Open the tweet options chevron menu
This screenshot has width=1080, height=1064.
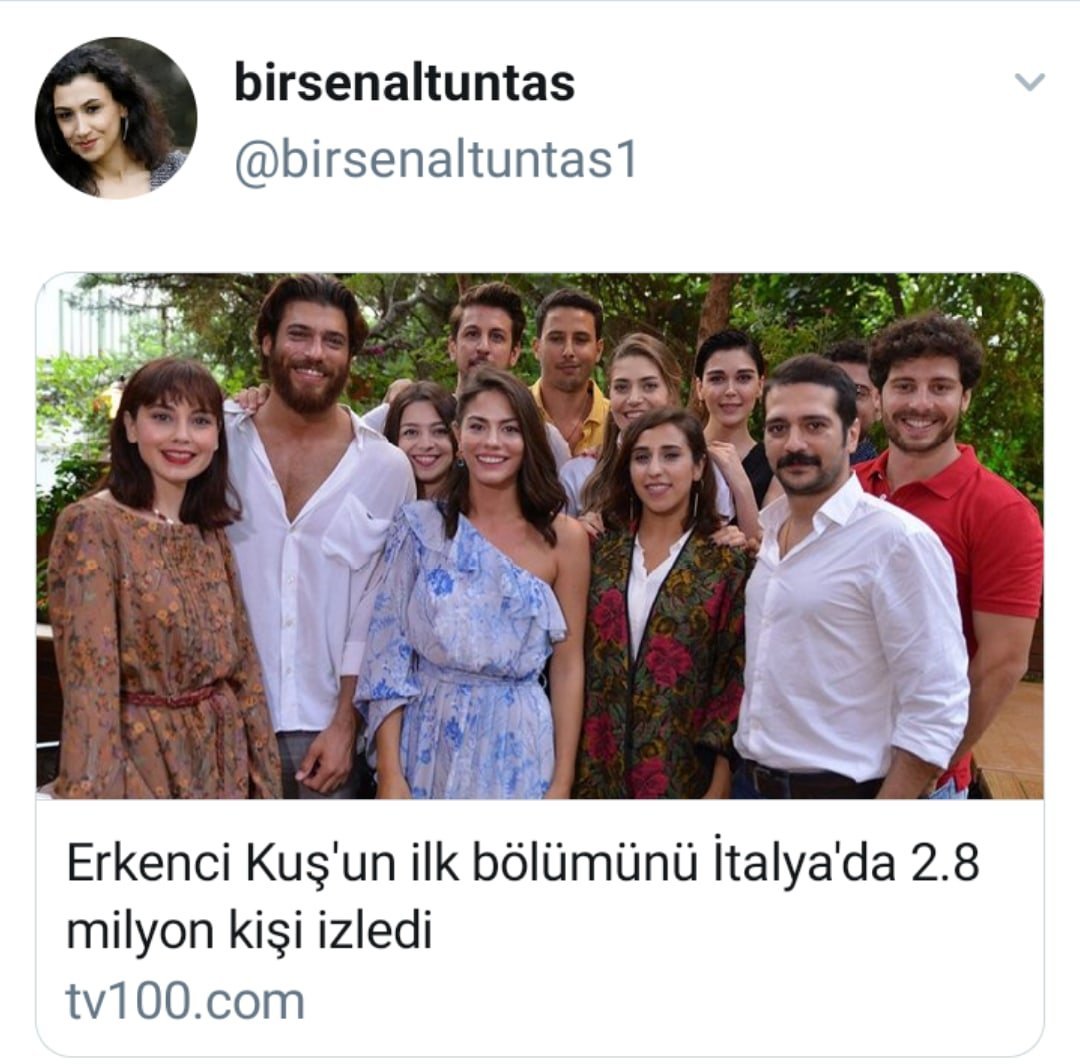pyautogui.click(x=1030, y=82)
